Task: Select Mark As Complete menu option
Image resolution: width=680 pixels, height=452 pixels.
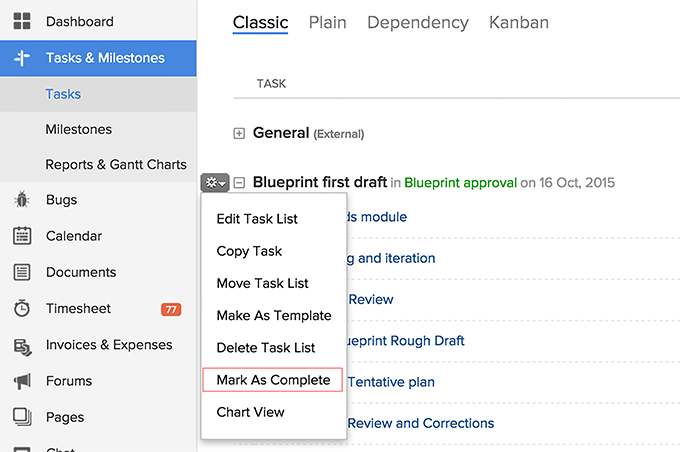Action: tap(273, 380)
